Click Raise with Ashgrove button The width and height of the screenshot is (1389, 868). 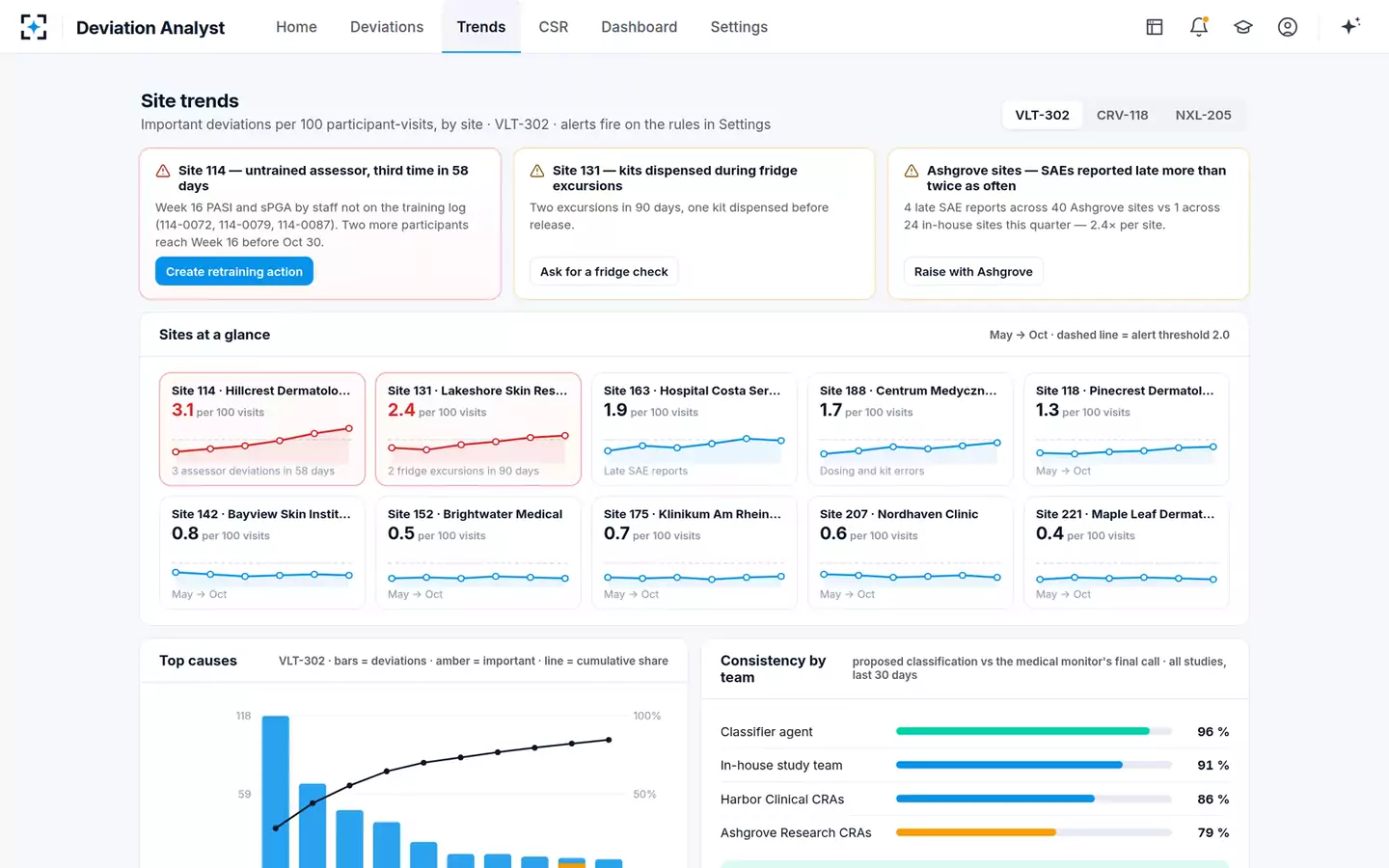point(973,272)
